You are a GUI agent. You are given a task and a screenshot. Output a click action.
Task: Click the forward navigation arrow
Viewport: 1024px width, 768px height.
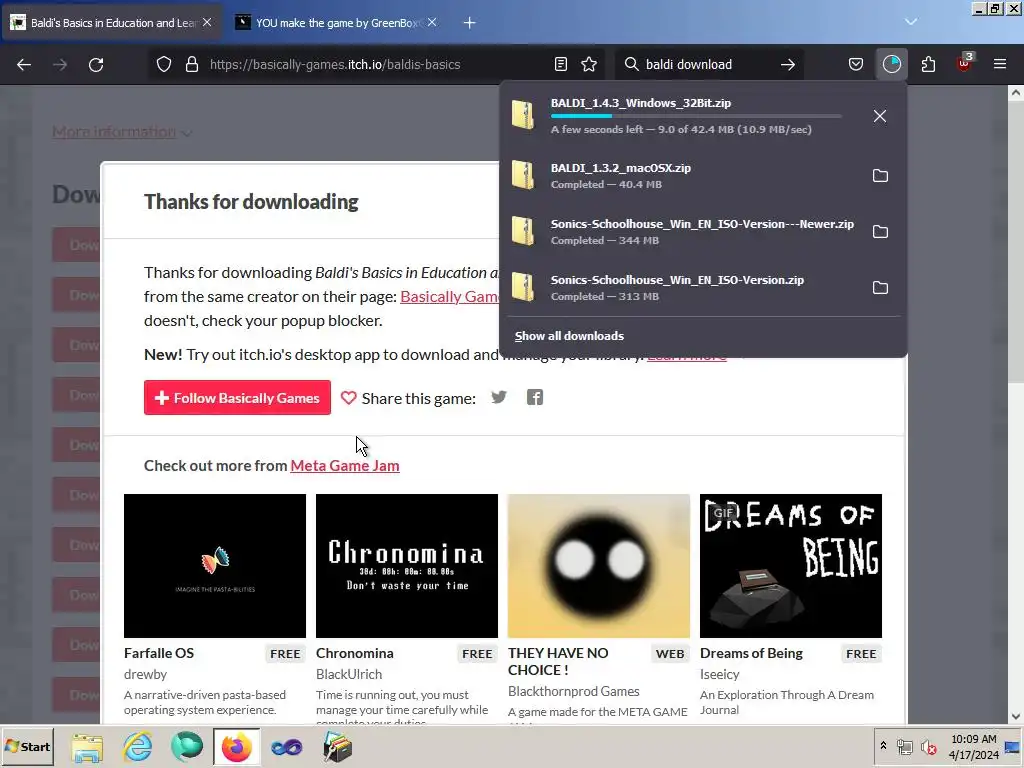(x=60, y=65)
